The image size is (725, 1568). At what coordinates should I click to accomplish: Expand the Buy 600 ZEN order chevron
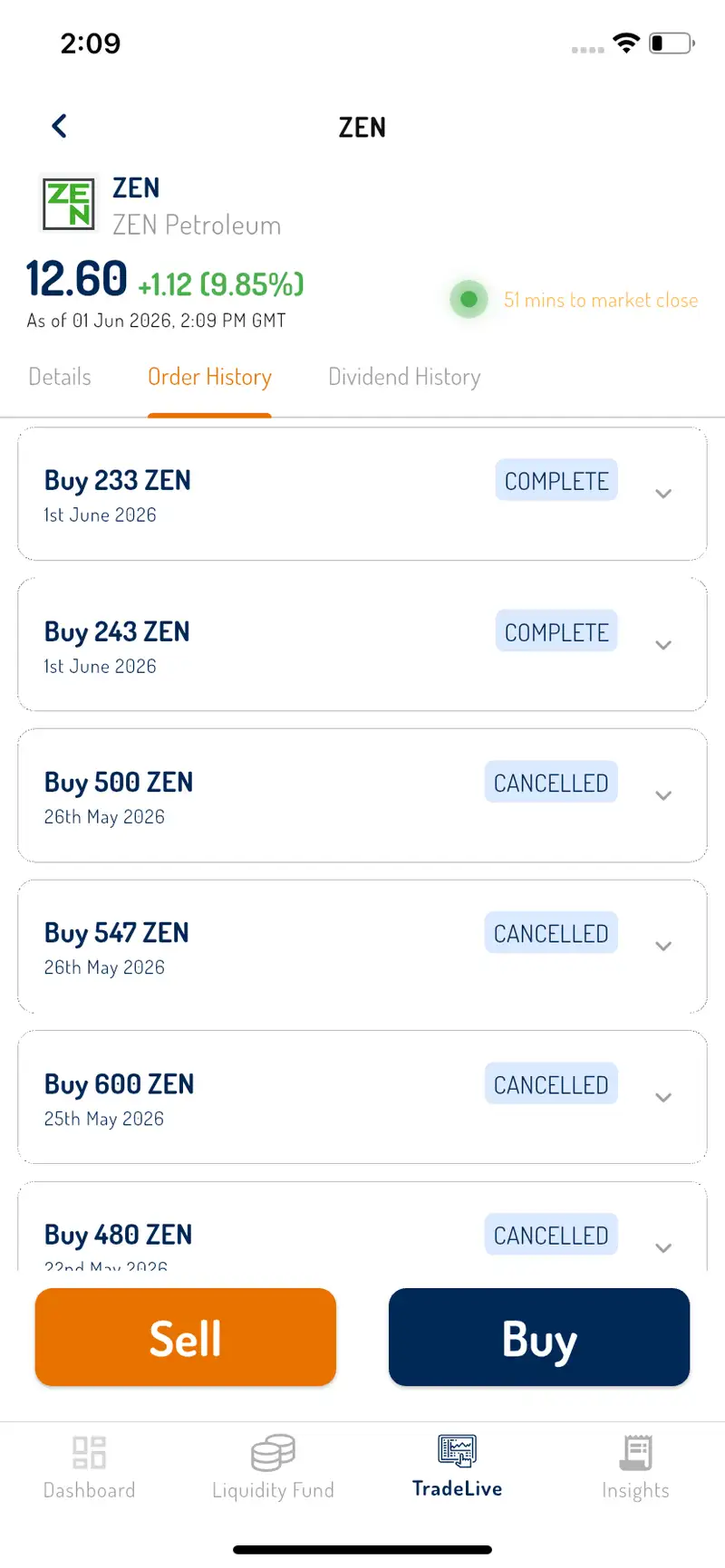pyautogui.click(x=663, y=1097)
